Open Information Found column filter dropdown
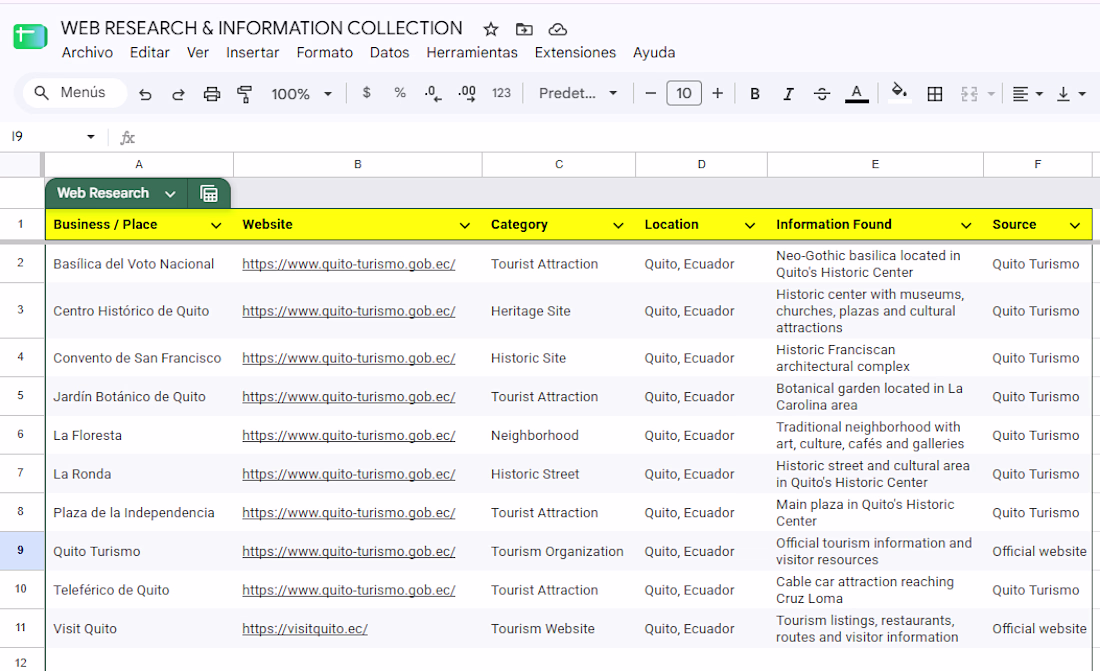This screenshot has height=671, width=1100. 966,225
